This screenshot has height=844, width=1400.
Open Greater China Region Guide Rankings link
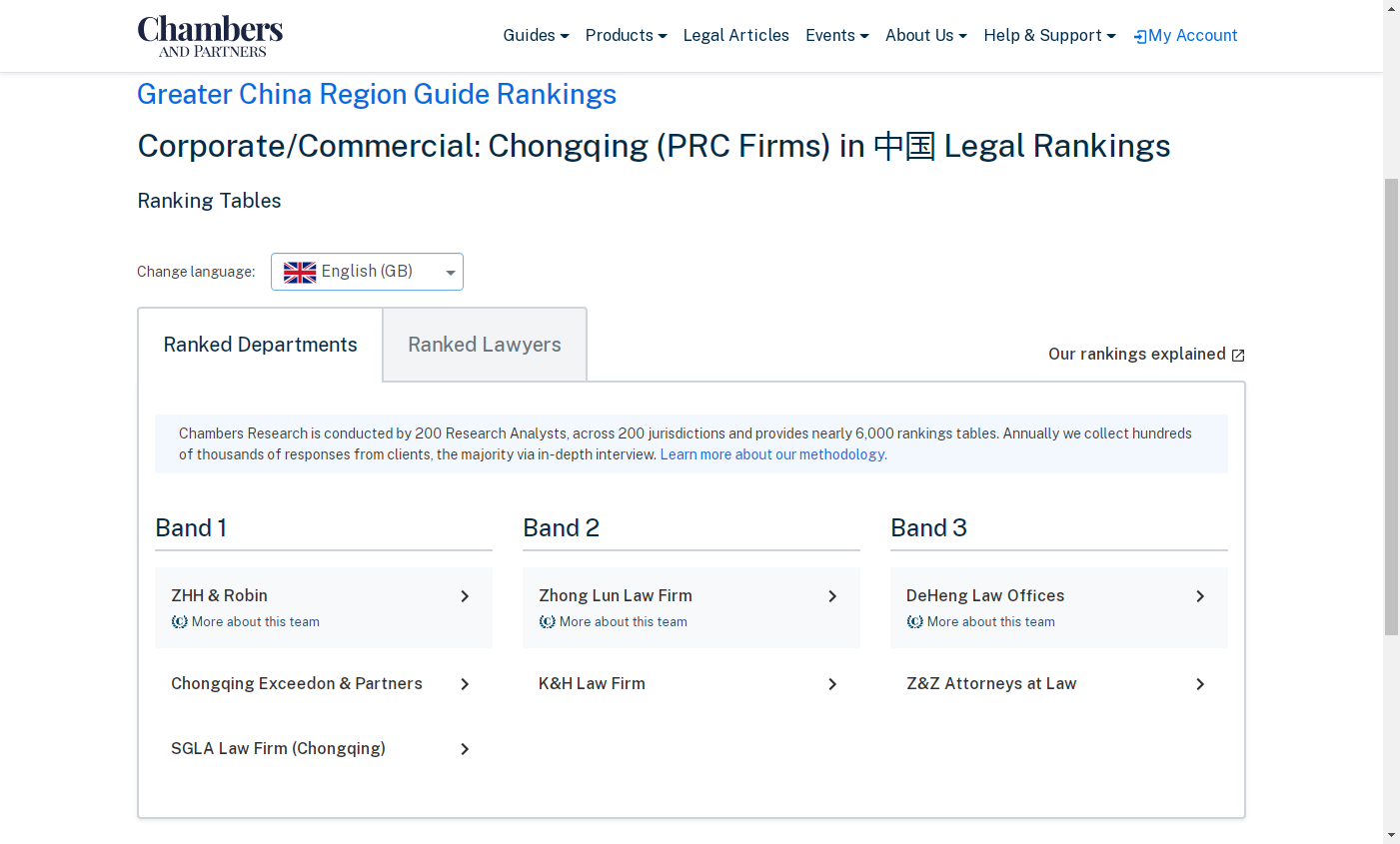(377, 94)
